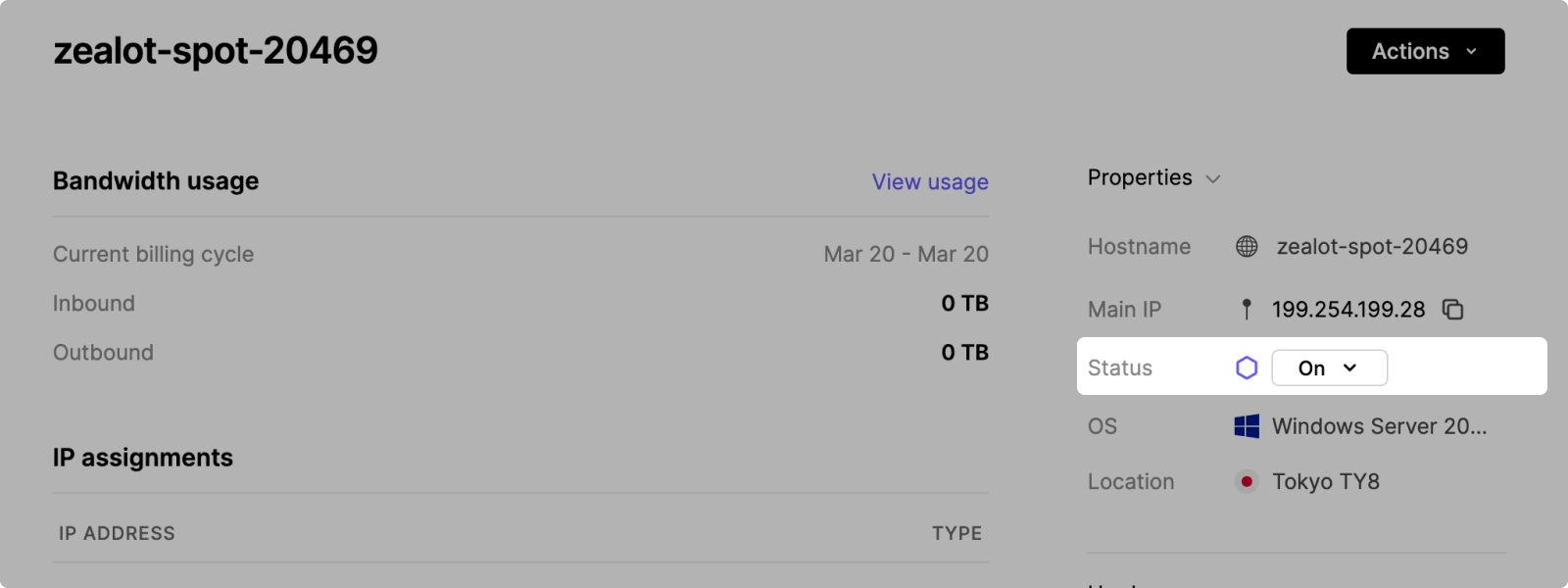Click the Mar 20 - Mar 20 billing cycle value
The image size is (1568, 588).
click(x=906, y=254)
